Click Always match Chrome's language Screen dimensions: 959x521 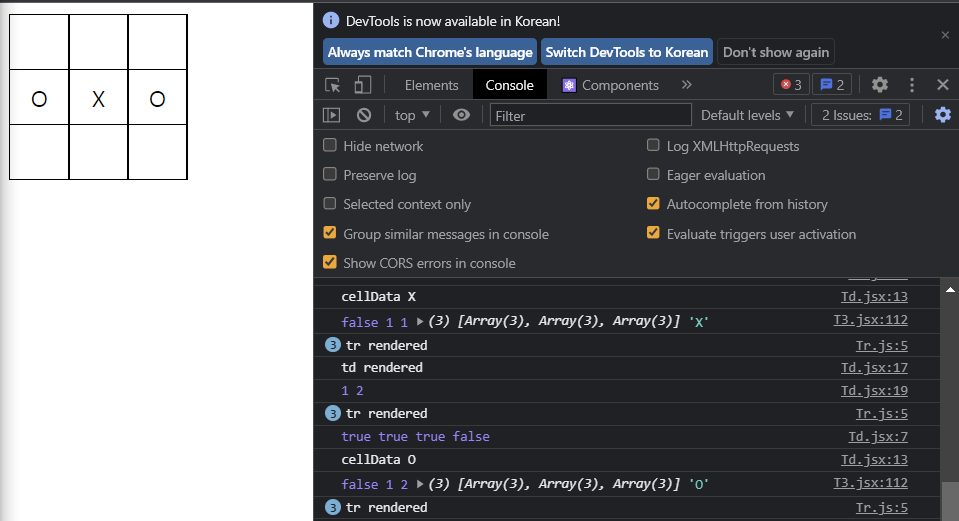tap(430, 52)
